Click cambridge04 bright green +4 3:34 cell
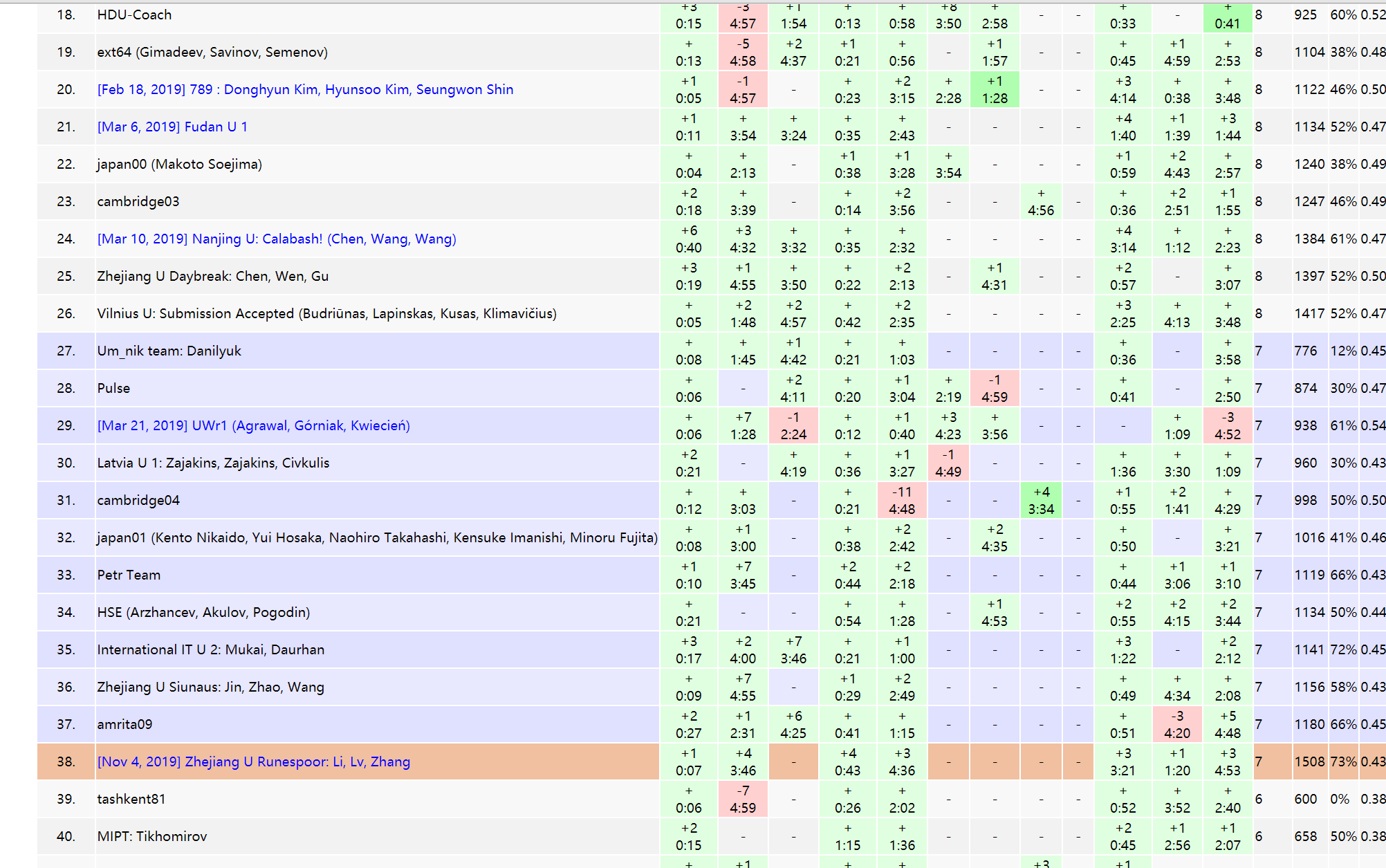 1041,500
